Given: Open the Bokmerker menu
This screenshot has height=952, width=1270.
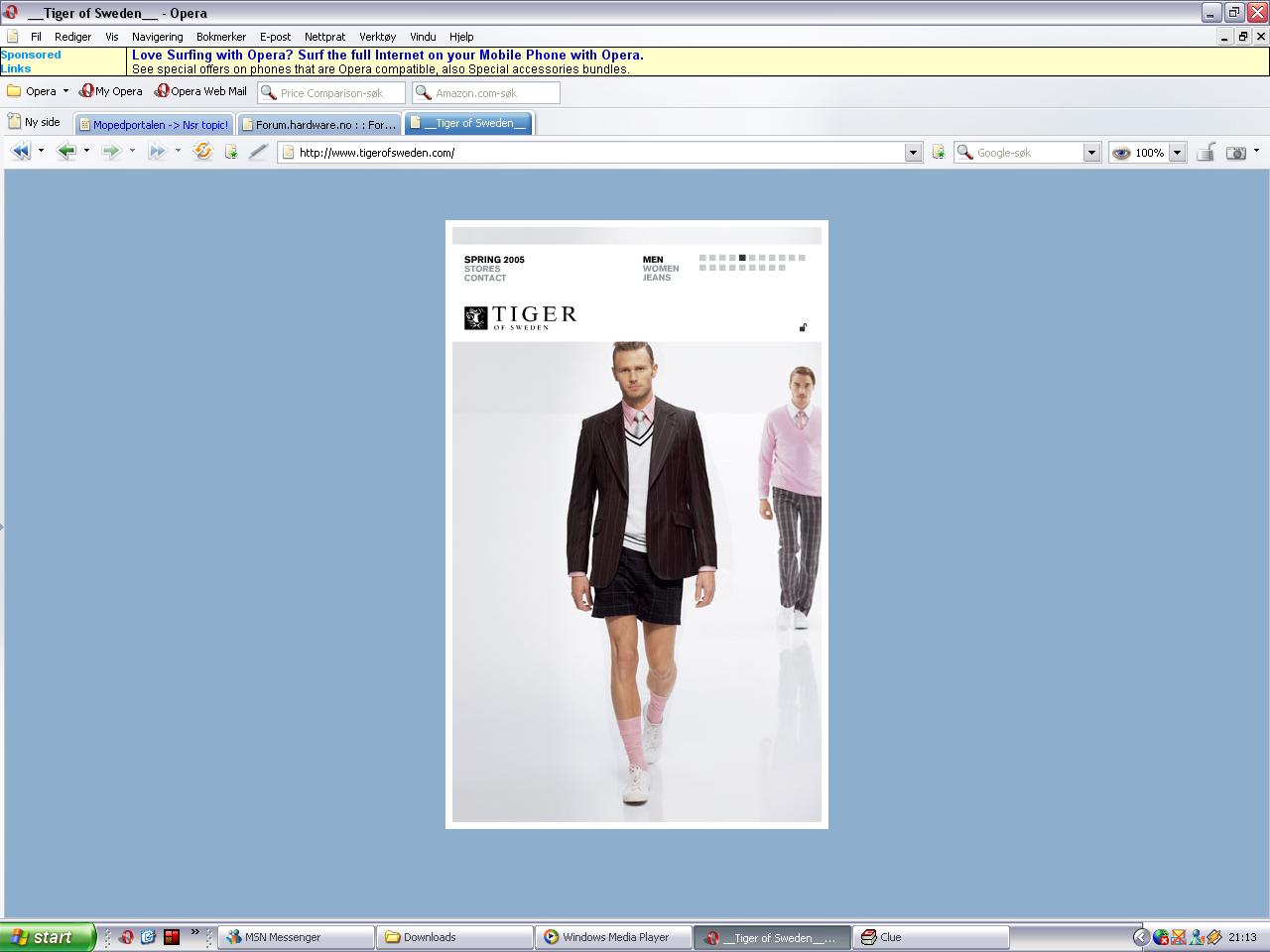Looking at the screenshot, I should pos(221,37).
